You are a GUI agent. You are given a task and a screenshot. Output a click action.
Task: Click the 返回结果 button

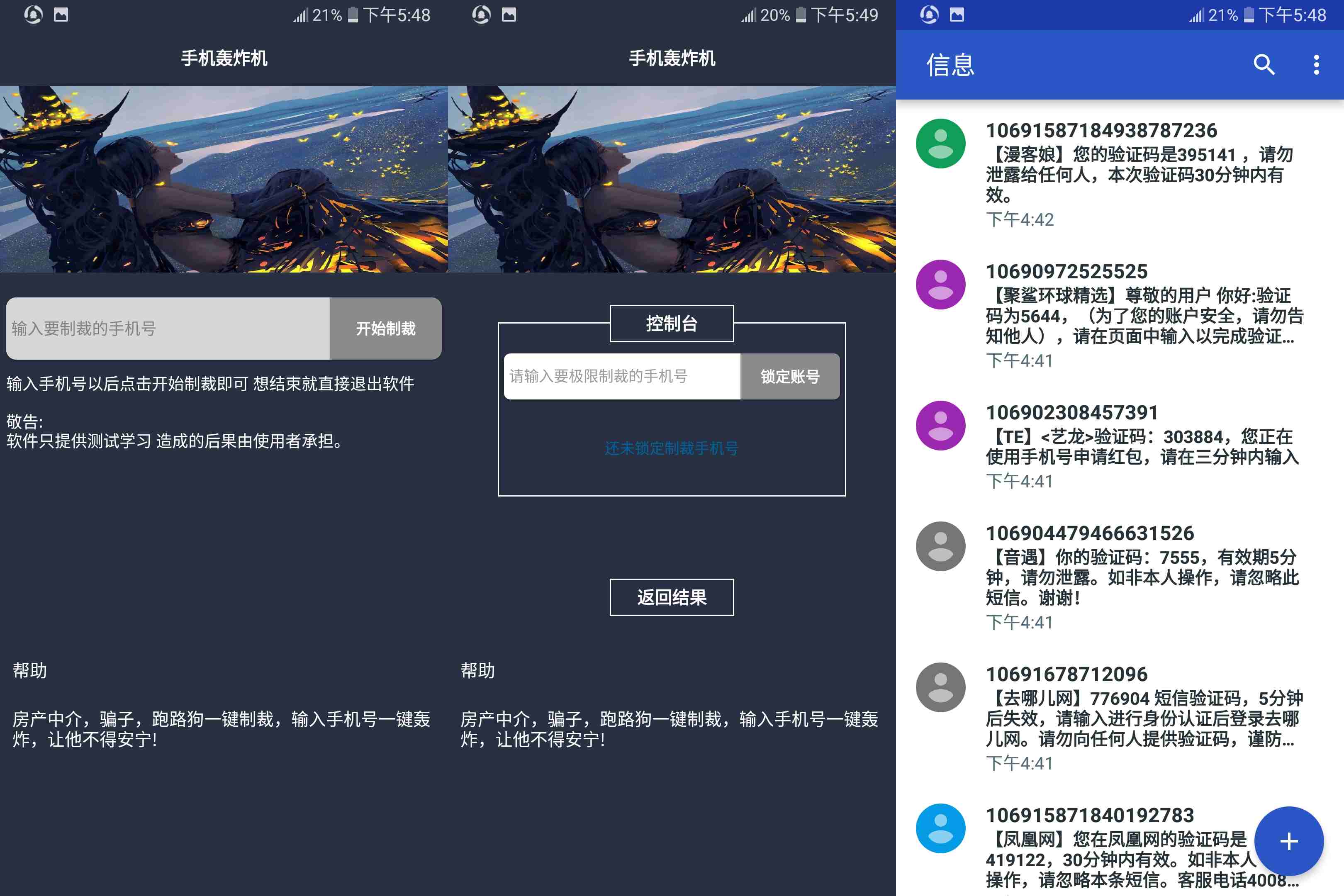click(x=672, y=597)
